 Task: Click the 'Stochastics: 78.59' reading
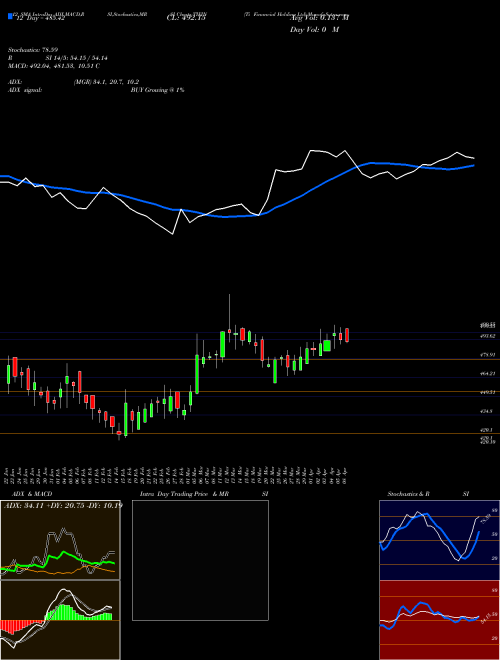coord(33,50)
